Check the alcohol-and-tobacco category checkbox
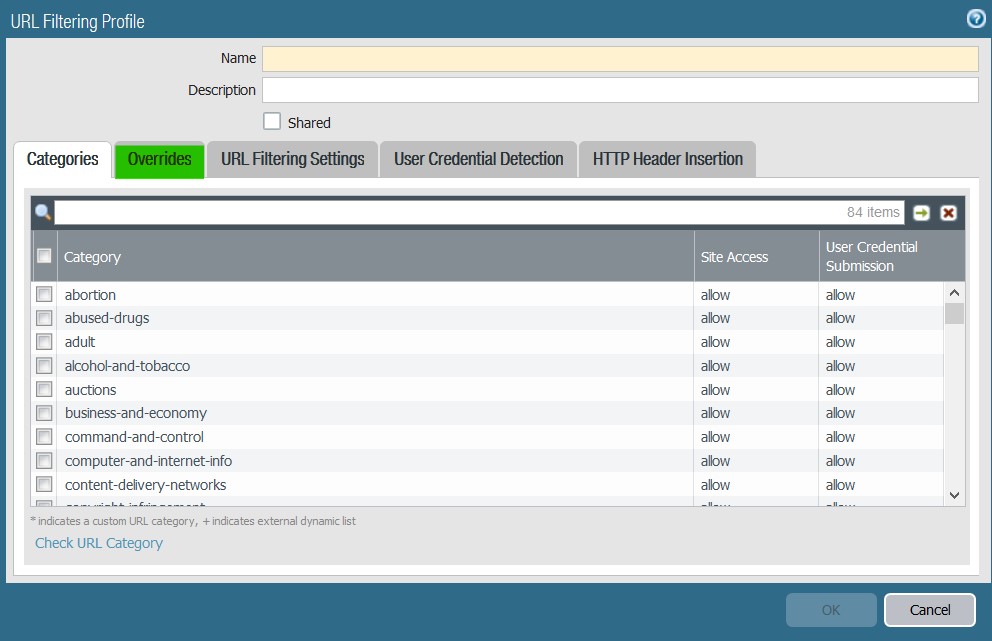 click(x=43, y=365)
